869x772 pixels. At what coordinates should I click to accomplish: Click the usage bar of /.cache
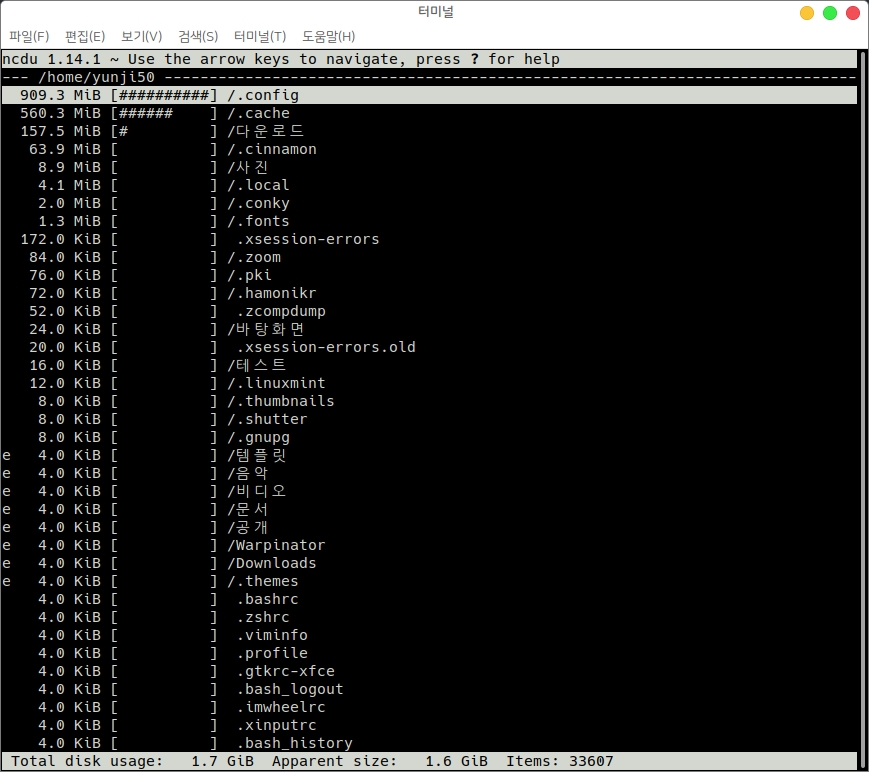click(x=164, y=113)
